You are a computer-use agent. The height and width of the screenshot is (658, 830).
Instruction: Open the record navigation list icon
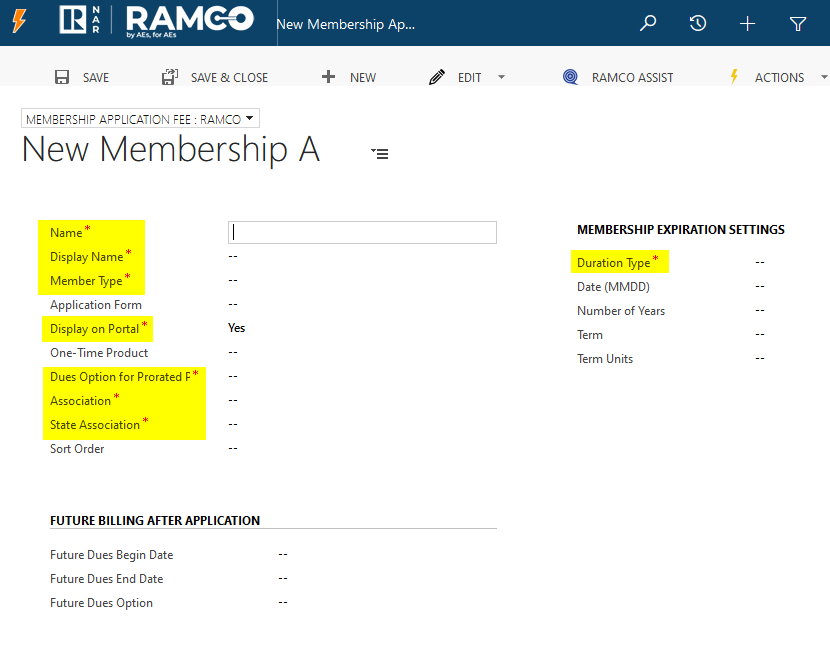380,153
